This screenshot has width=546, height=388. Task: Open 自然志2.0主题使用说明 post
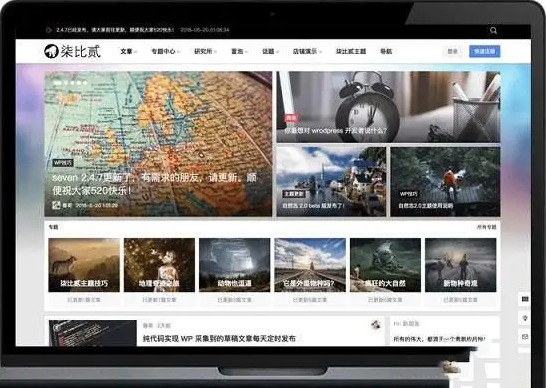pos(426,205)
